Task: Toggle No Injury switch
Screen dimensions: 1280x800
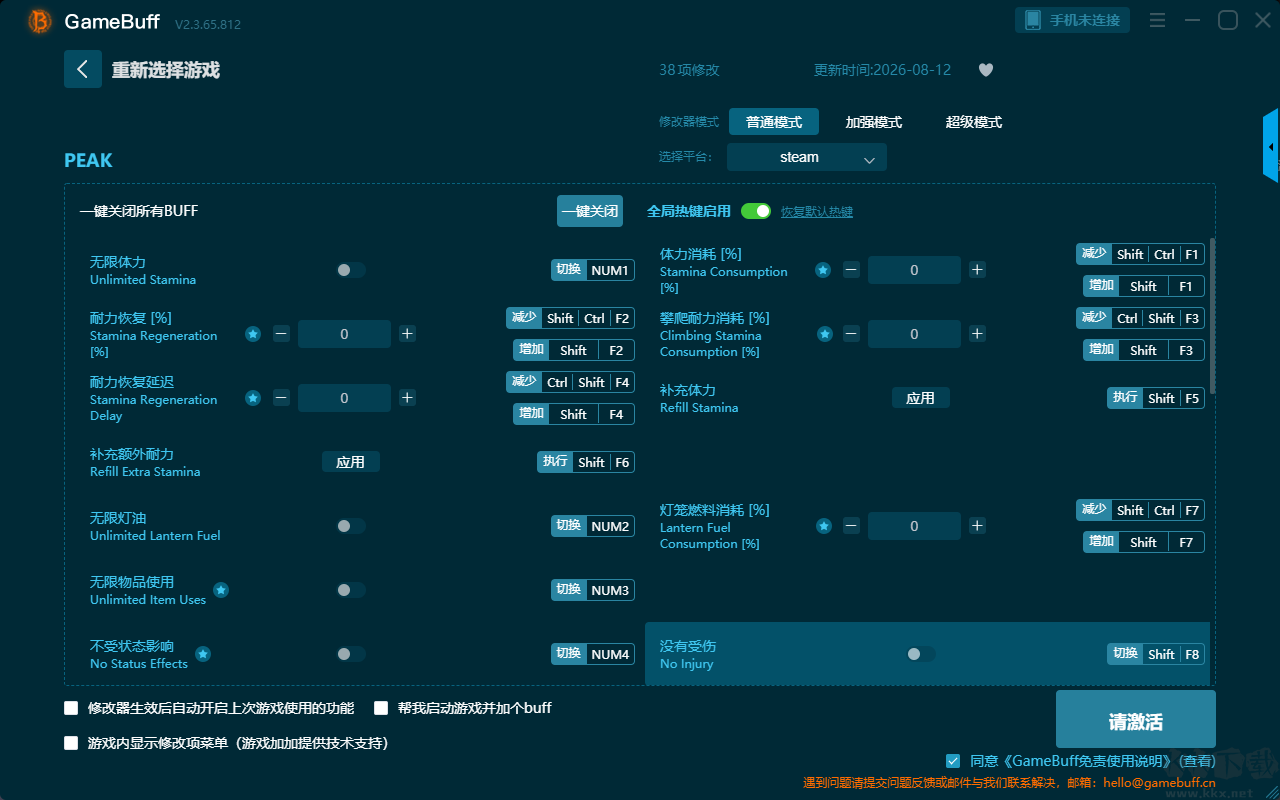Action: coord(921,654)
